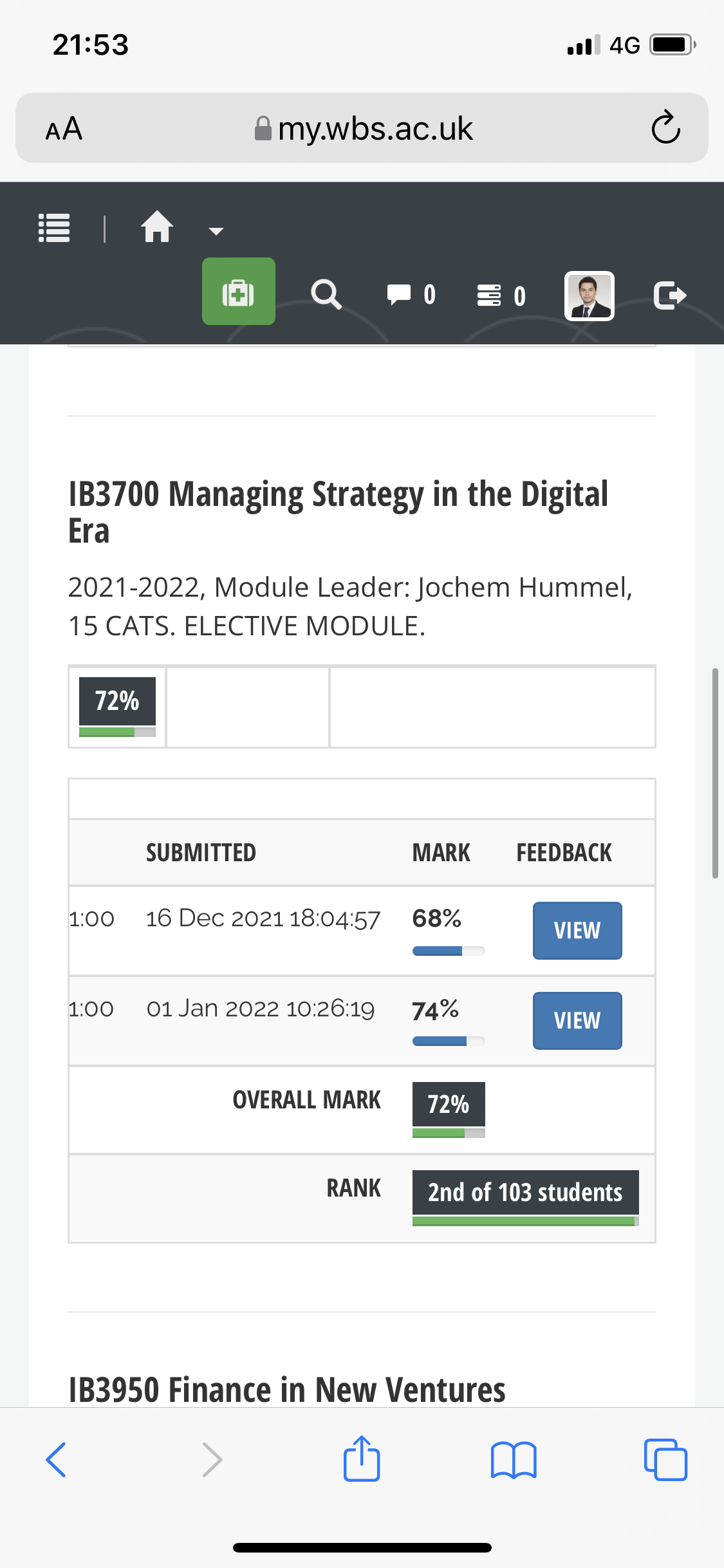Viewport: 724px width, 1568px height.
Task: Open search with magnifying glass icon
Action: pyautogui.click(x=326, y=295)
